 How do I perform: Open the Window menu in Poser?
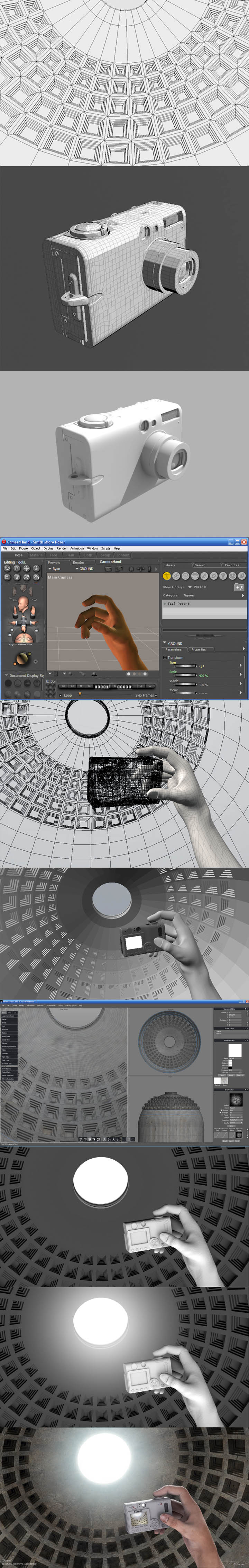click(92, 548)
